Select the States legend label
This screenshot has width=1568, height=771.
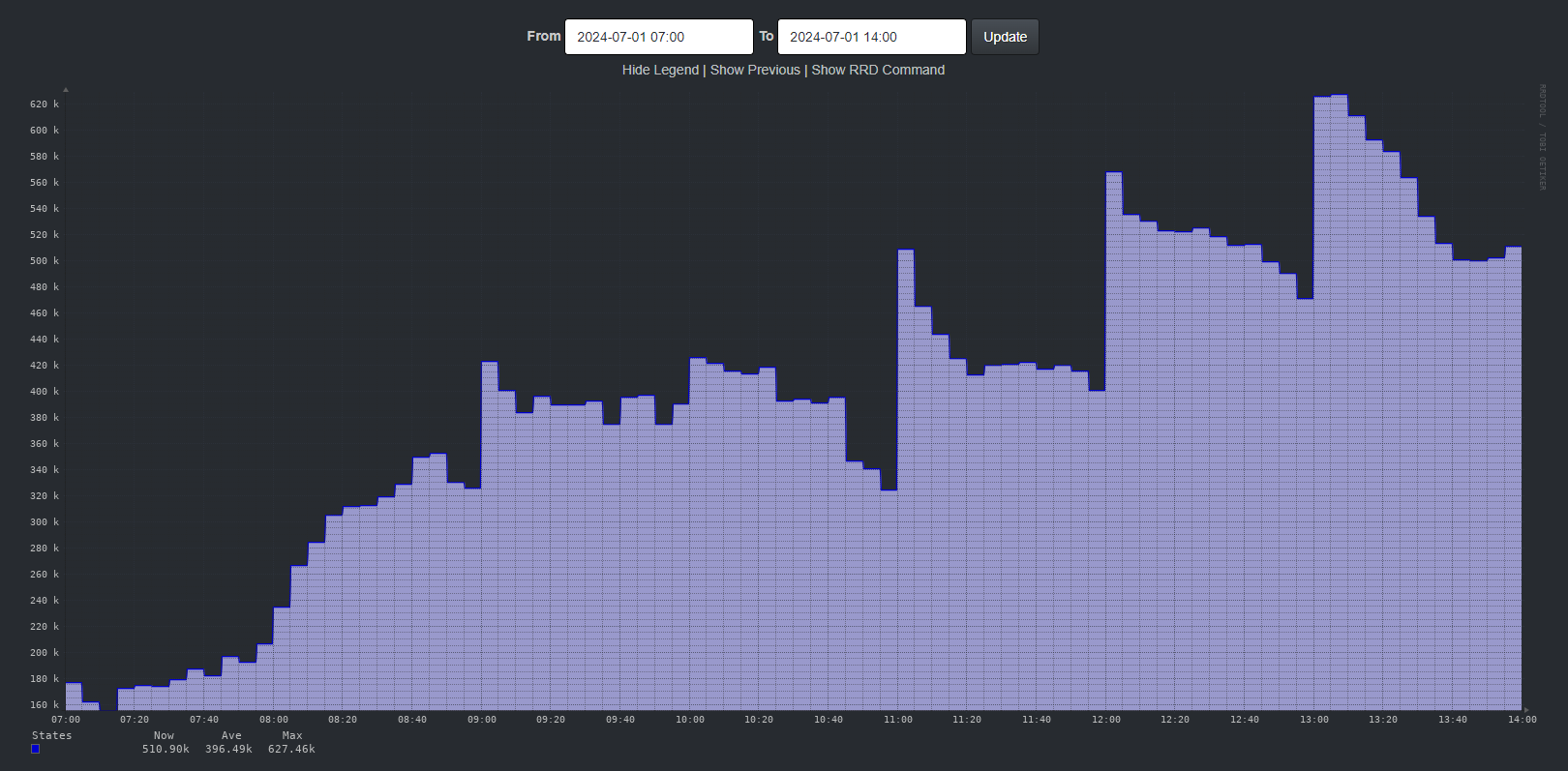[x=51, y=735]
